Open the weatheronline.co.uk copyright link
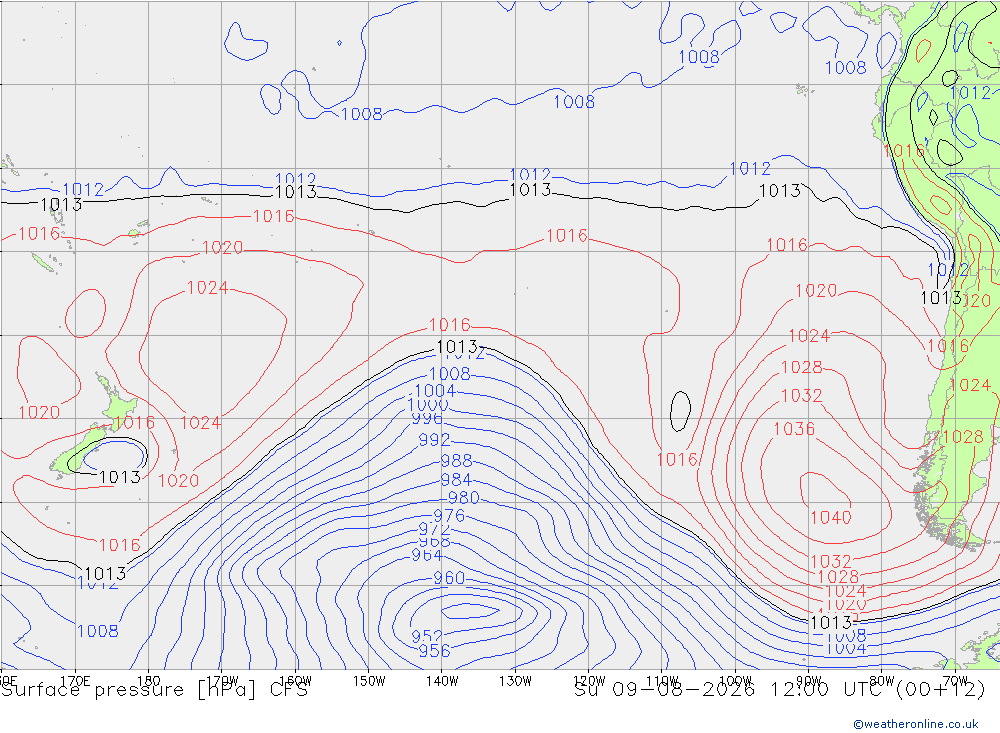This screenshot has height=733, width=1000. coord(916,724)
